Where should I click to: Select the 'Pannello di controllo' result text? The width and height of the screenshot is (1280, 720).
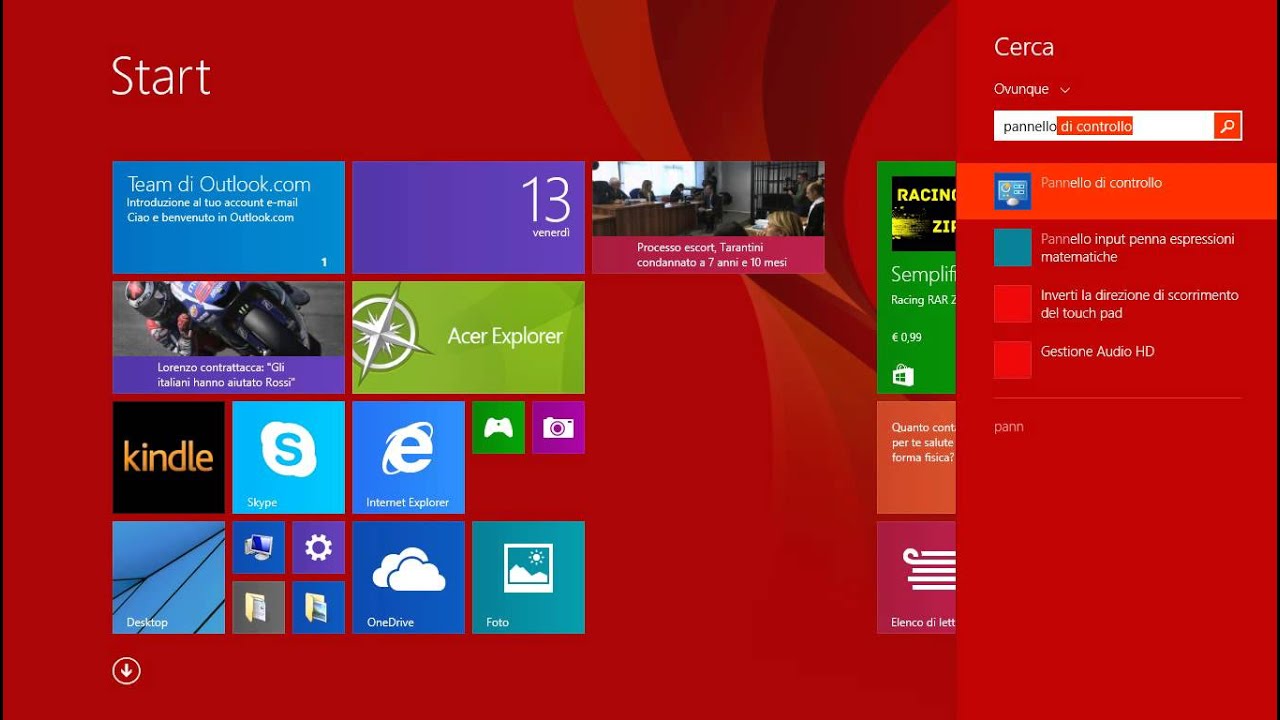coord(1101,183)
